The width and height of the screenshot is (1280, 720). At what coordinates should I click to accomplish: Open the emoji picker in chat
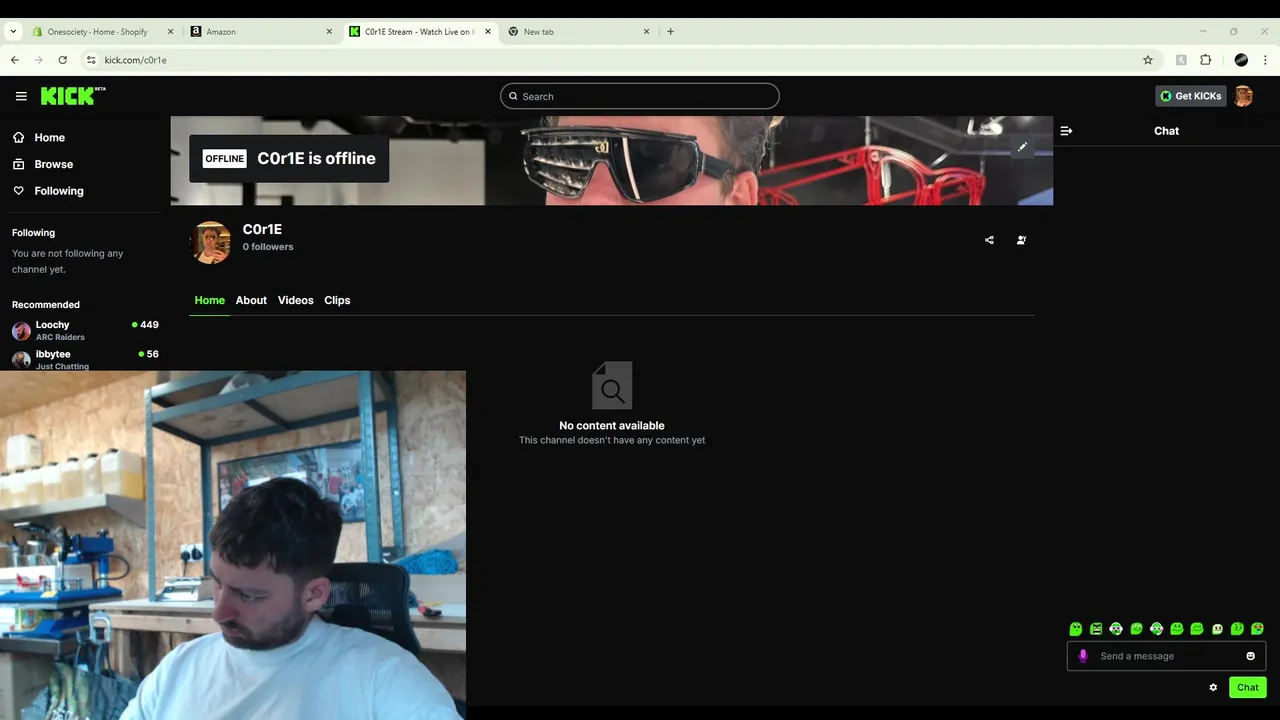1250,656
